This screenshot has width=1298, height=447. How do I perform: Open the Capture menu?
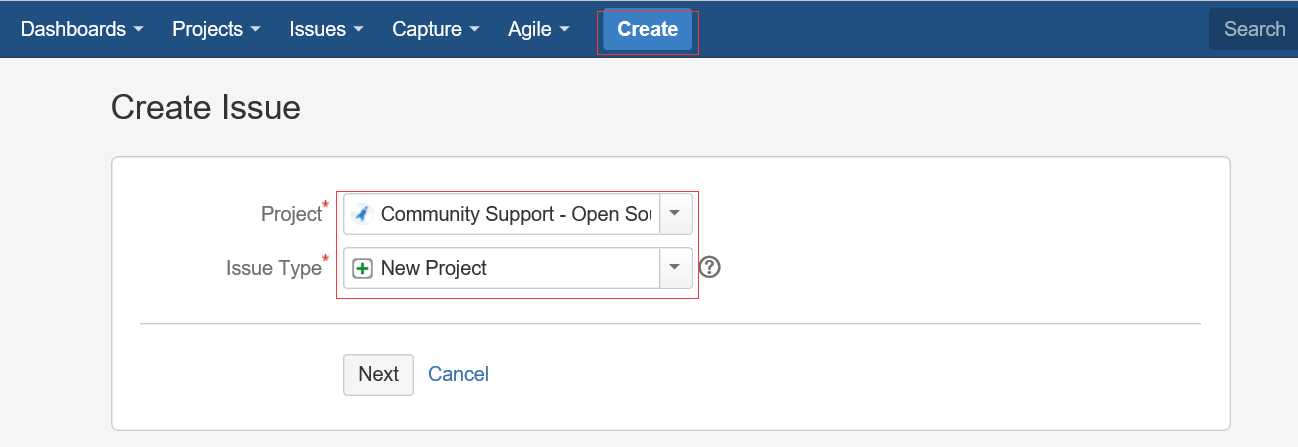pos(436,29)
